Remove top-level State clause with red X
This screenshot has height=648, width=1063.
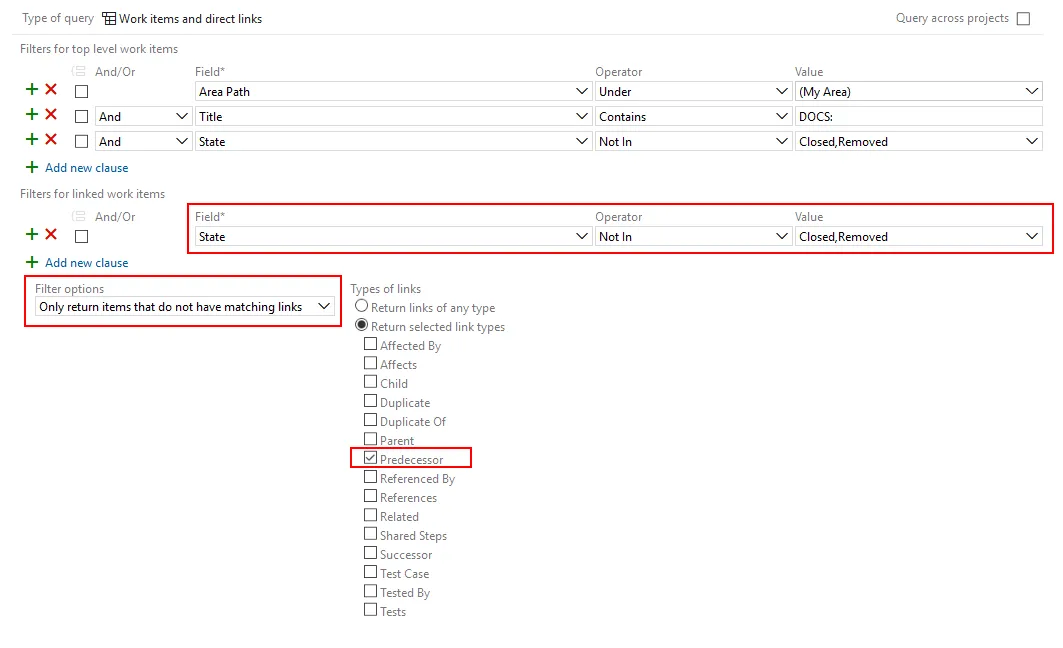point(51,140)
